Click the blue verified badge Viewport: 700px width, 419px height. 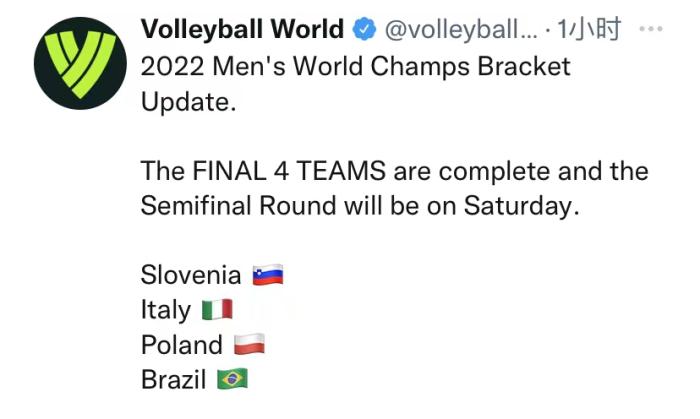point(365,31)
